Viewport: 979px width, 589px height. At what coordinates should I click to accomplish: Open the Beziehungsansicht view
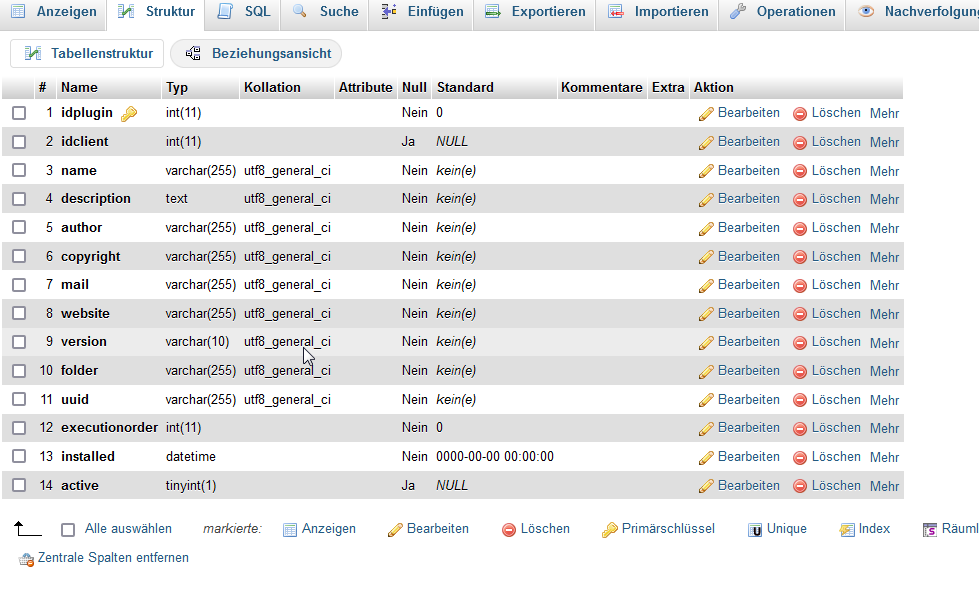pos(256,54)
